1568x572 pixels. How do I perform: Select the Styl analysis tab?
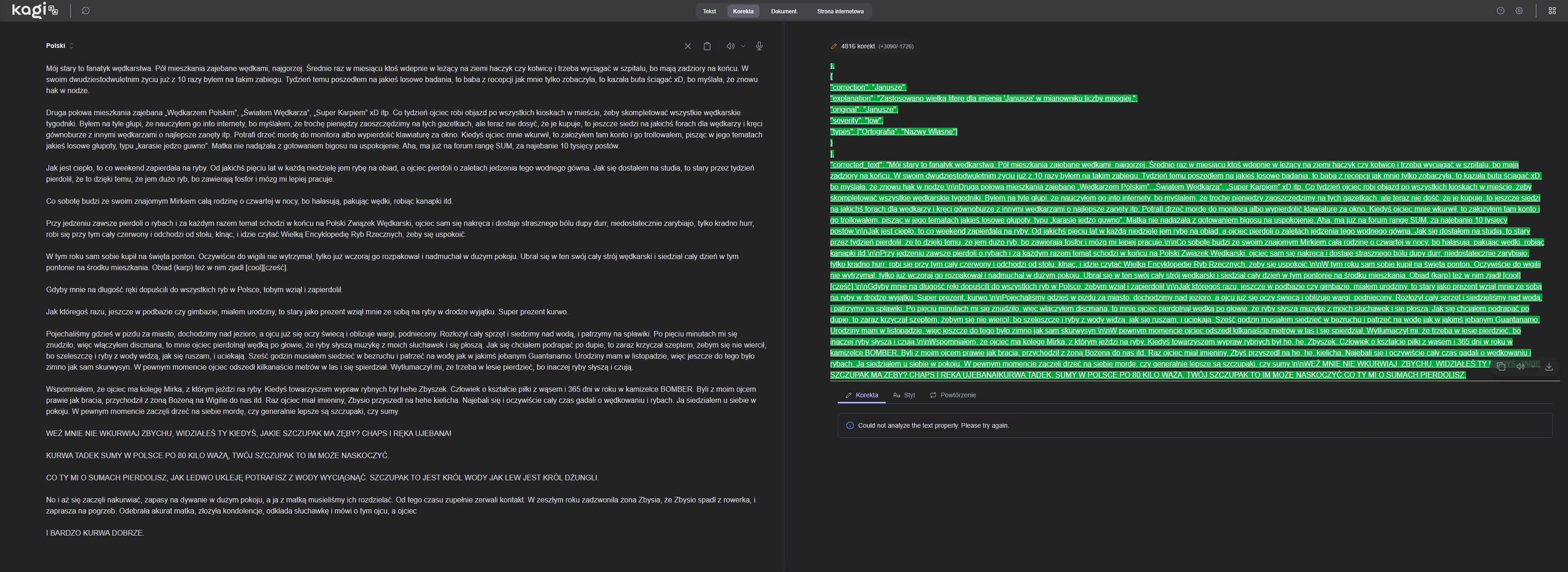pos(904,395)
